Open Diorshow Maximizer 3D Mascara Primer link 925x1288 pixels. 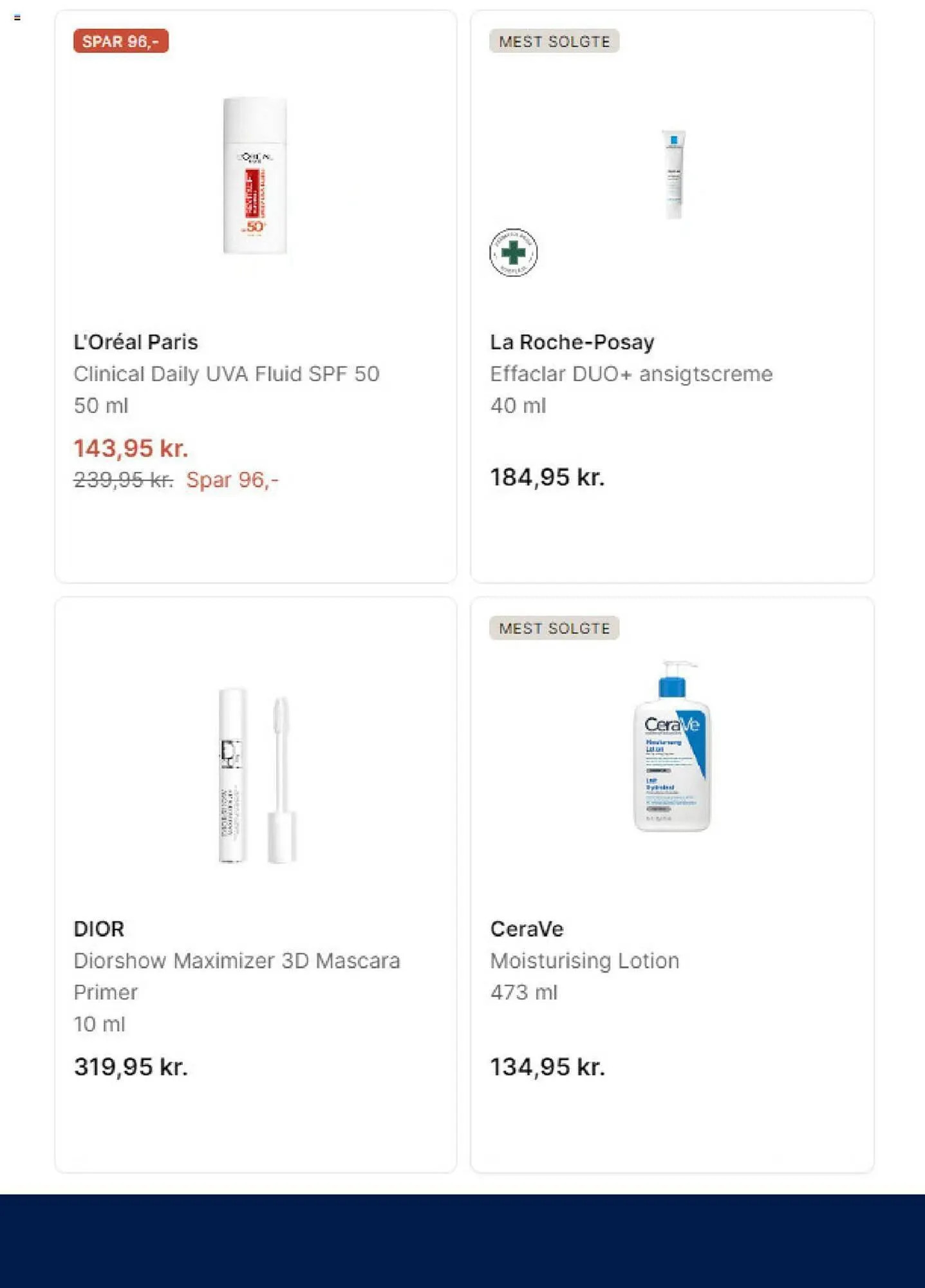point(236,961)
